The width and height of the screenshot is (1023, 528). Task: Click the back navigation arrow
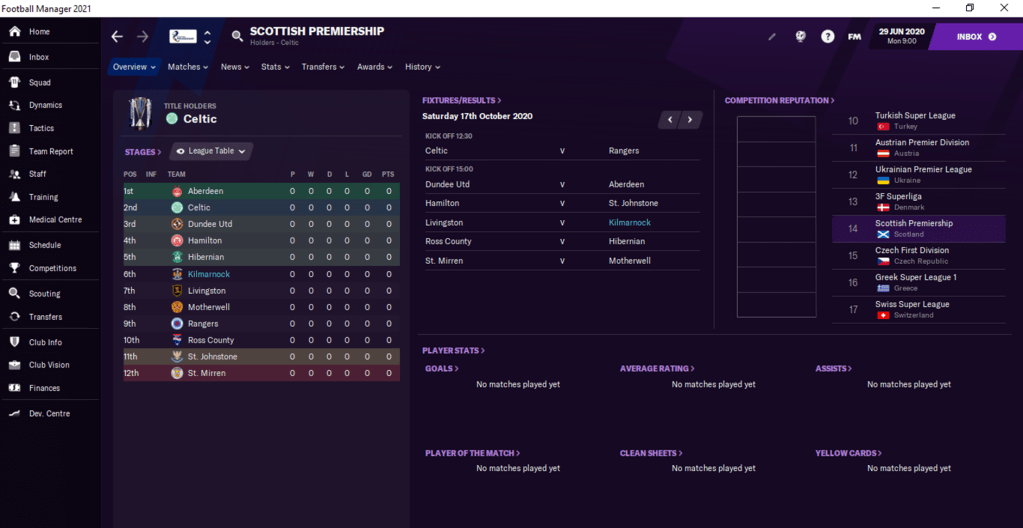tap(117, 37)
